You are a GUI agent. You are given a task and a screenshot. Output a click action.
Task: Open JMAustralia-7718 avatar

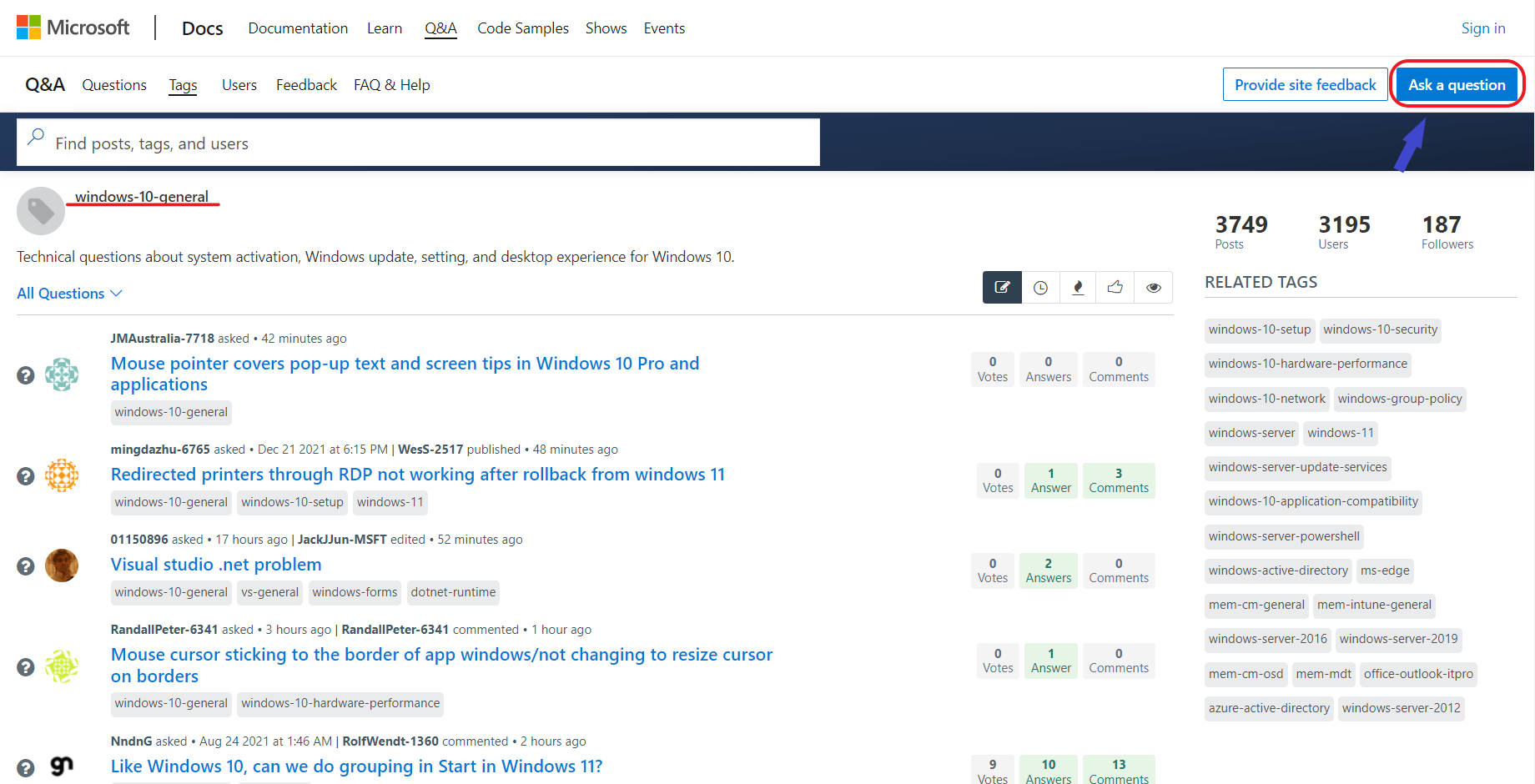[x=62, y=374]
